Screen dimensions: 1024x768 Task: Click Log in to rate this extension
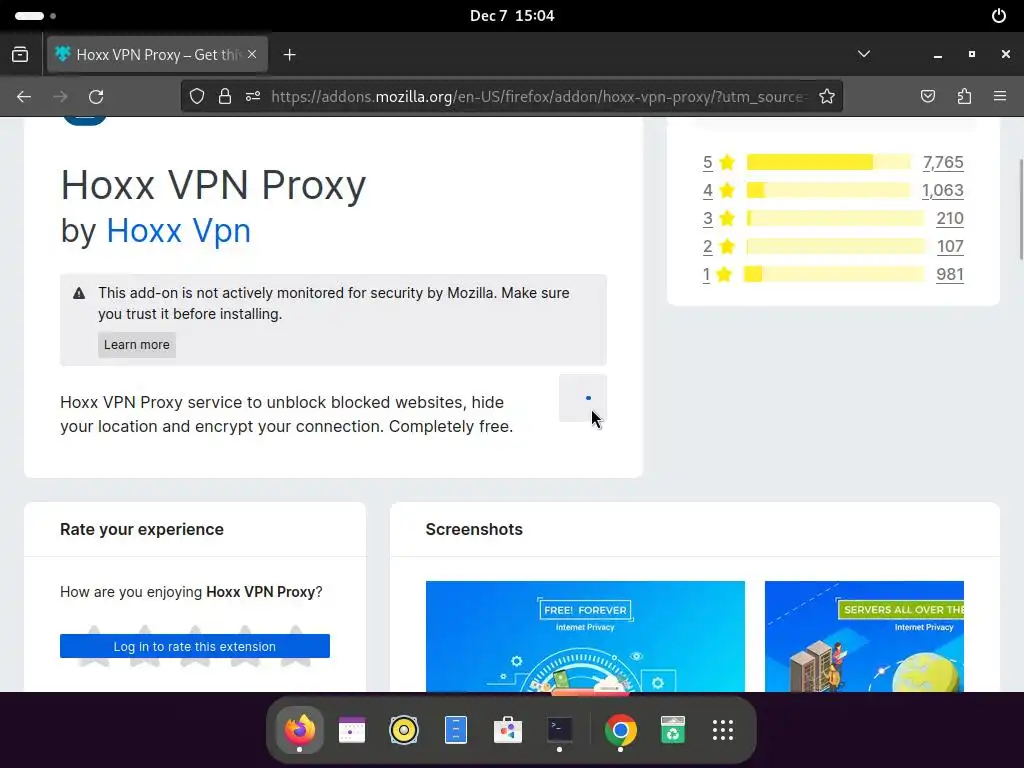pyautogui.click(x=195, y=647)
